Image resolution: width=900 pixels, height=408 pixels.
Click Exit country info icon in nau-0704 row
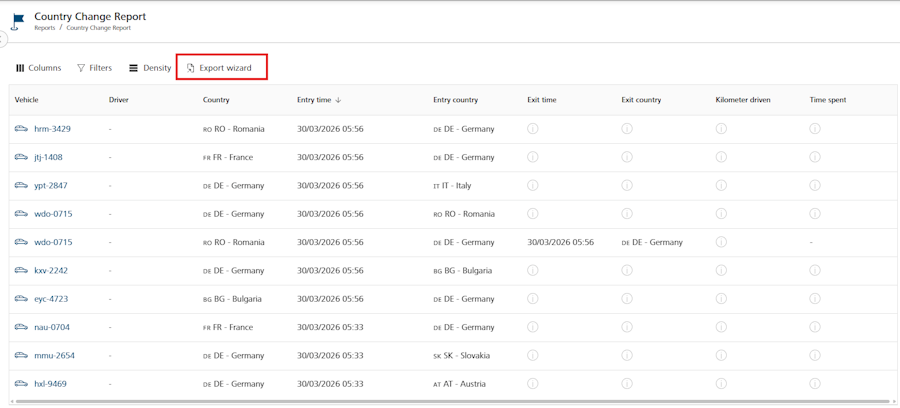click(627, 327)
